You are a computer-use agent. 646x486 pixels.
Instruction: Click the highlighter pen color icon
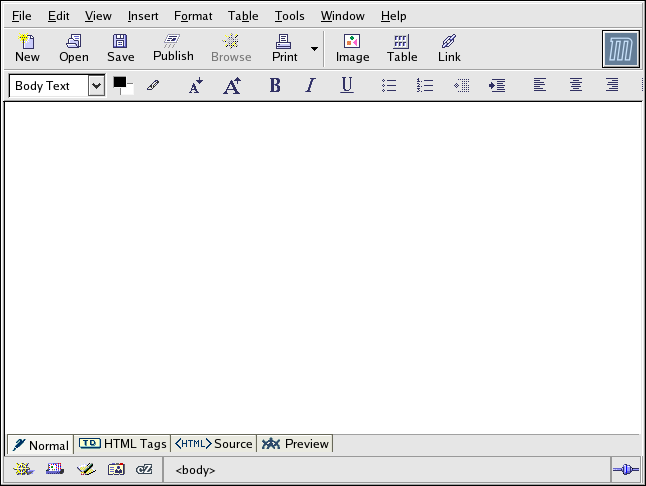(x=153, y=86)
